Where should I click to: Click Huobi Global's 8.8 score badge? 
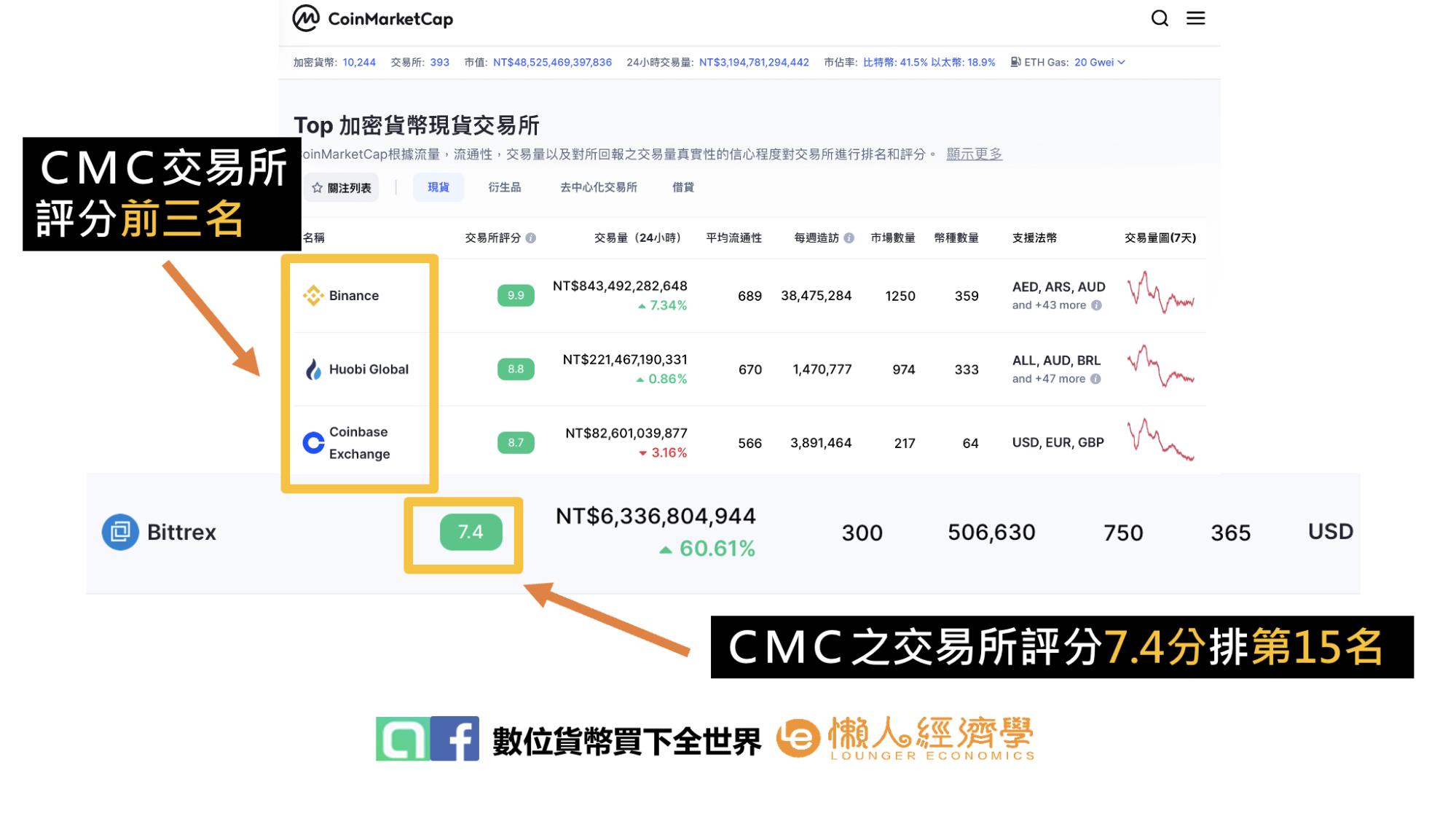(x=516, y=369)
